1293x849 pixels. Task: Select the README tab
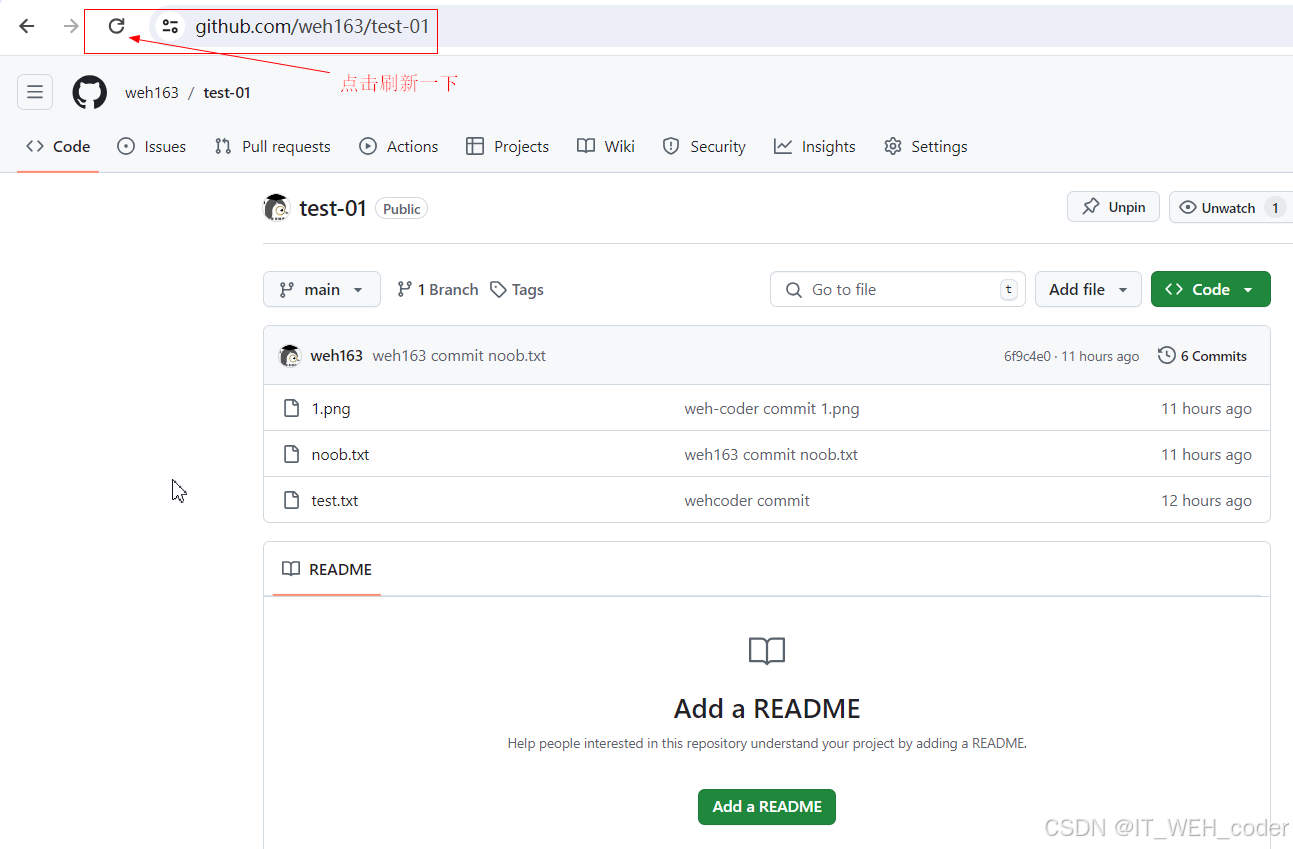tap(327, 569)
